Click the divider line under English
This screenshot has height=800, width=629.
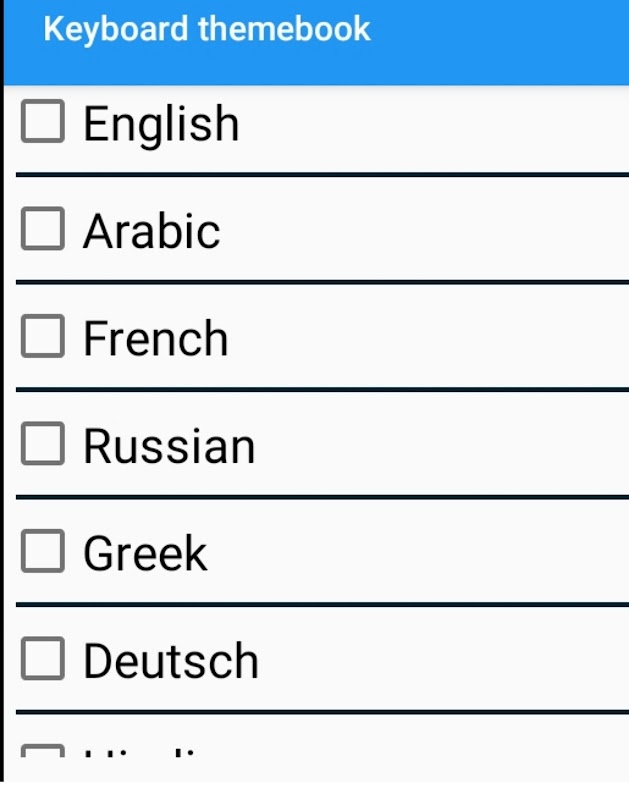tap(320, 174)
